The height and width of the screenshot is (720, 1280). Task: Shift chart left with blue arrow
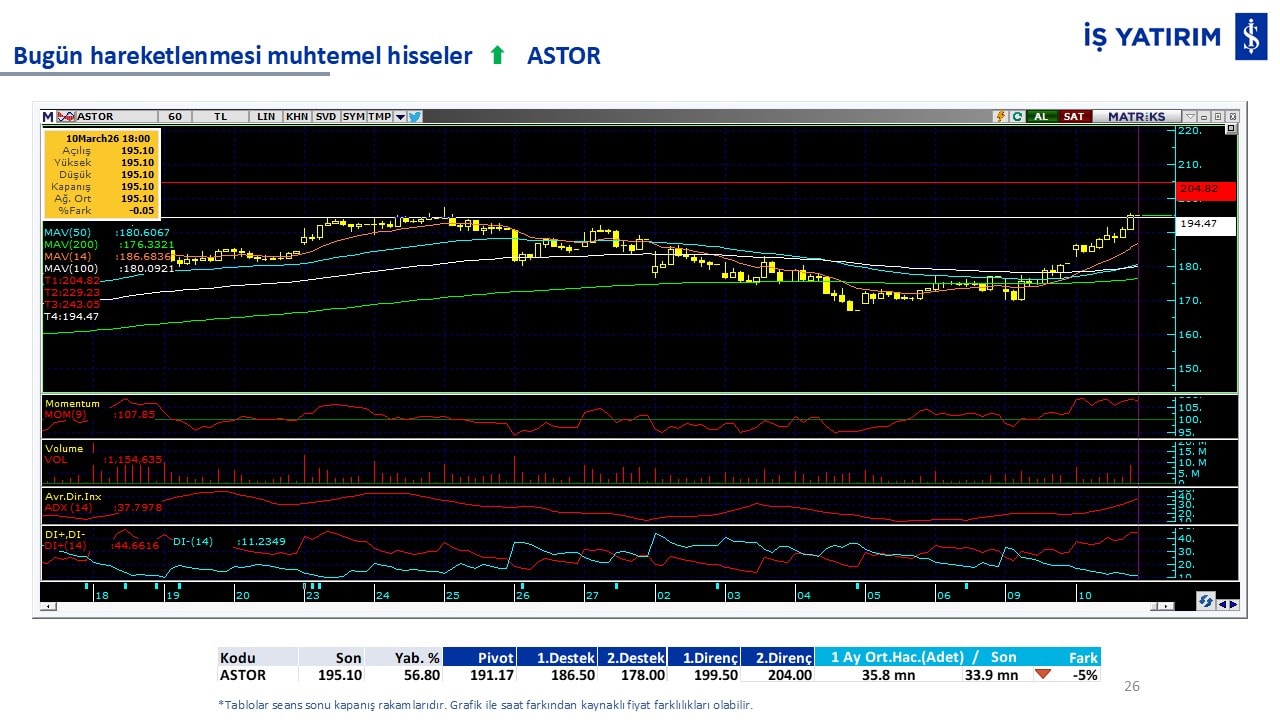(1222, 603)
